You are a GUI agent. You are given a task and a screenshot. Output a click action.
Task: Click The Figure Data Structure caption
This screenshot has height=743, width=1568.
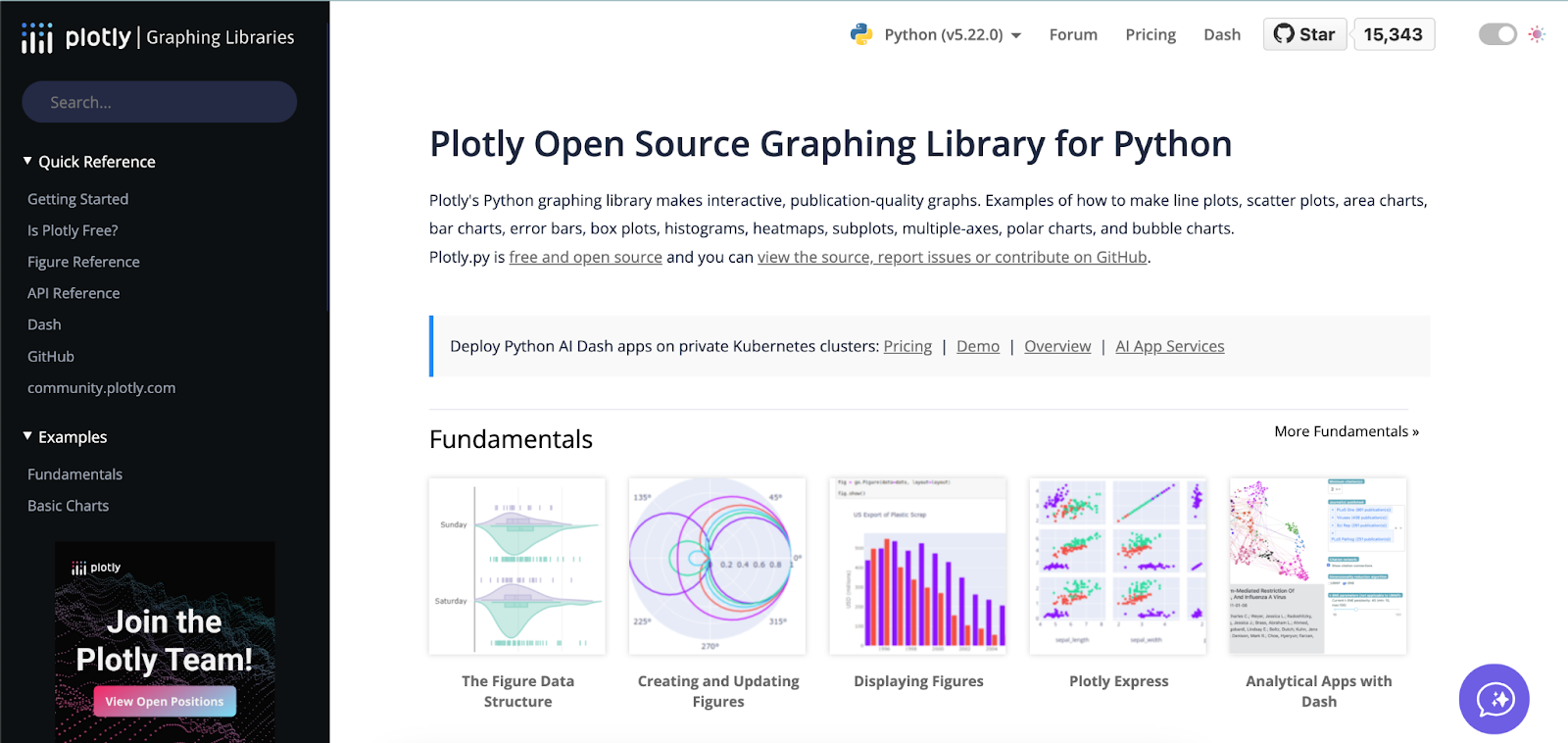[x=517, y=691]
